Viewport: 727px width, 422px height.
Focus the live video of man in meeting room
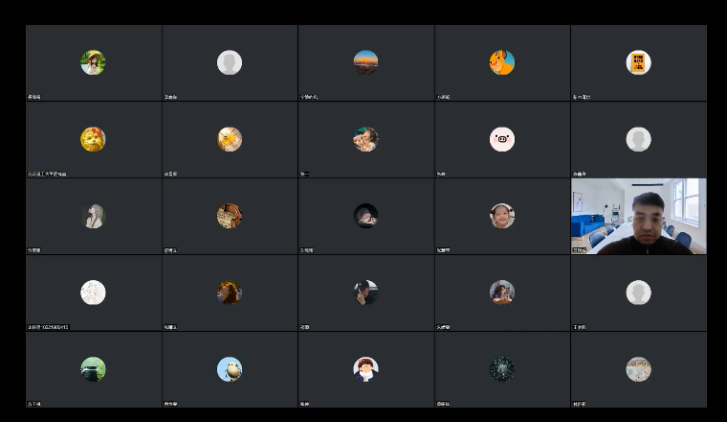point(639,216)
